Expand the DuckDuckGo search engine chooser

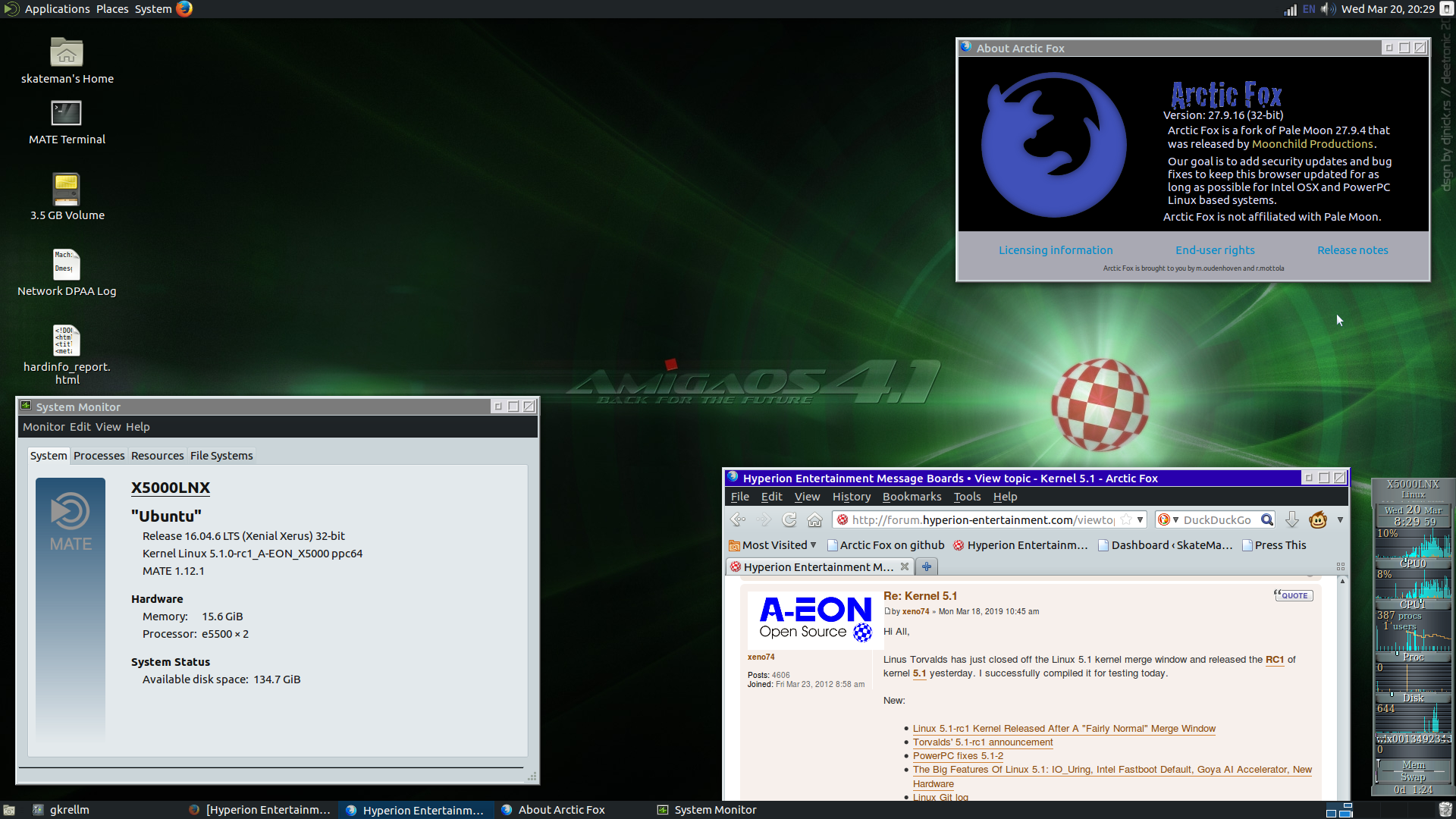[1169, 519]
